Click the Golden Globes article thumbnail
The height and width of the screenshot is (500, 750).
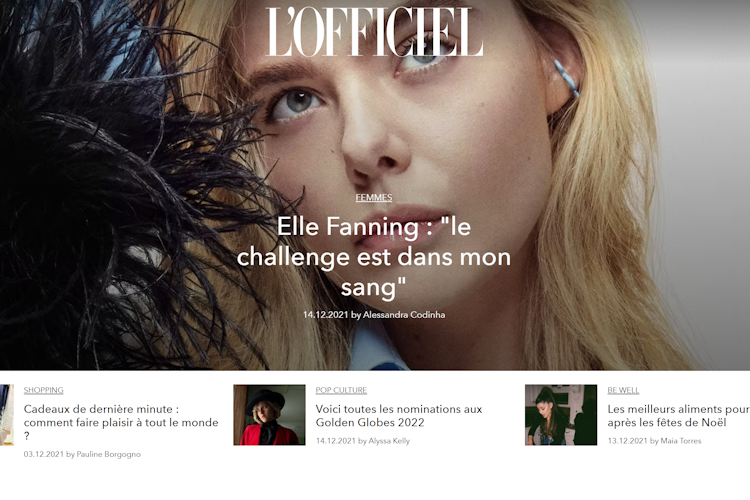pos(269,415)
